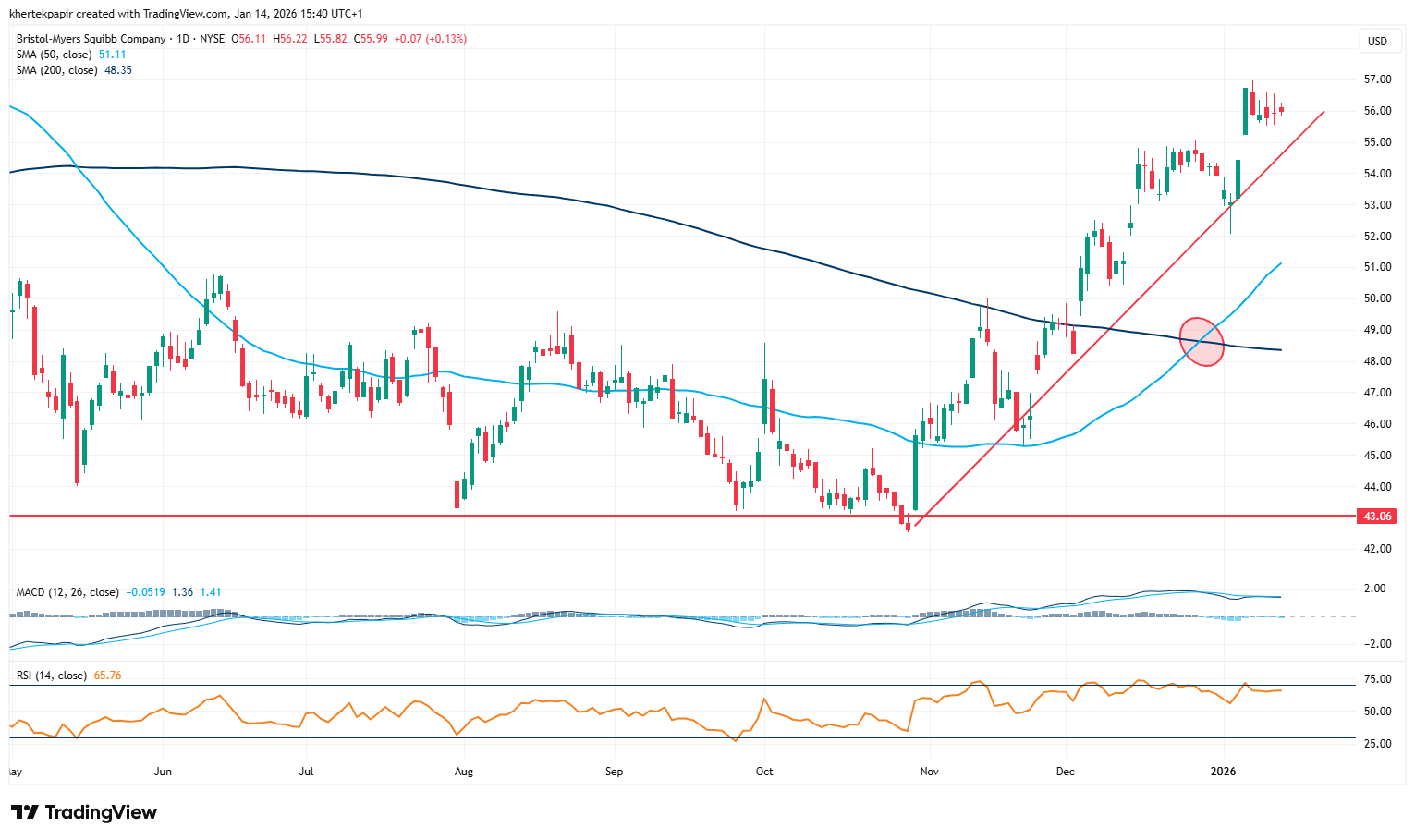The width and height of the screenshot is (1415, 840).
Task: Click the red 43.06 price label
Action: point(1377,517)
